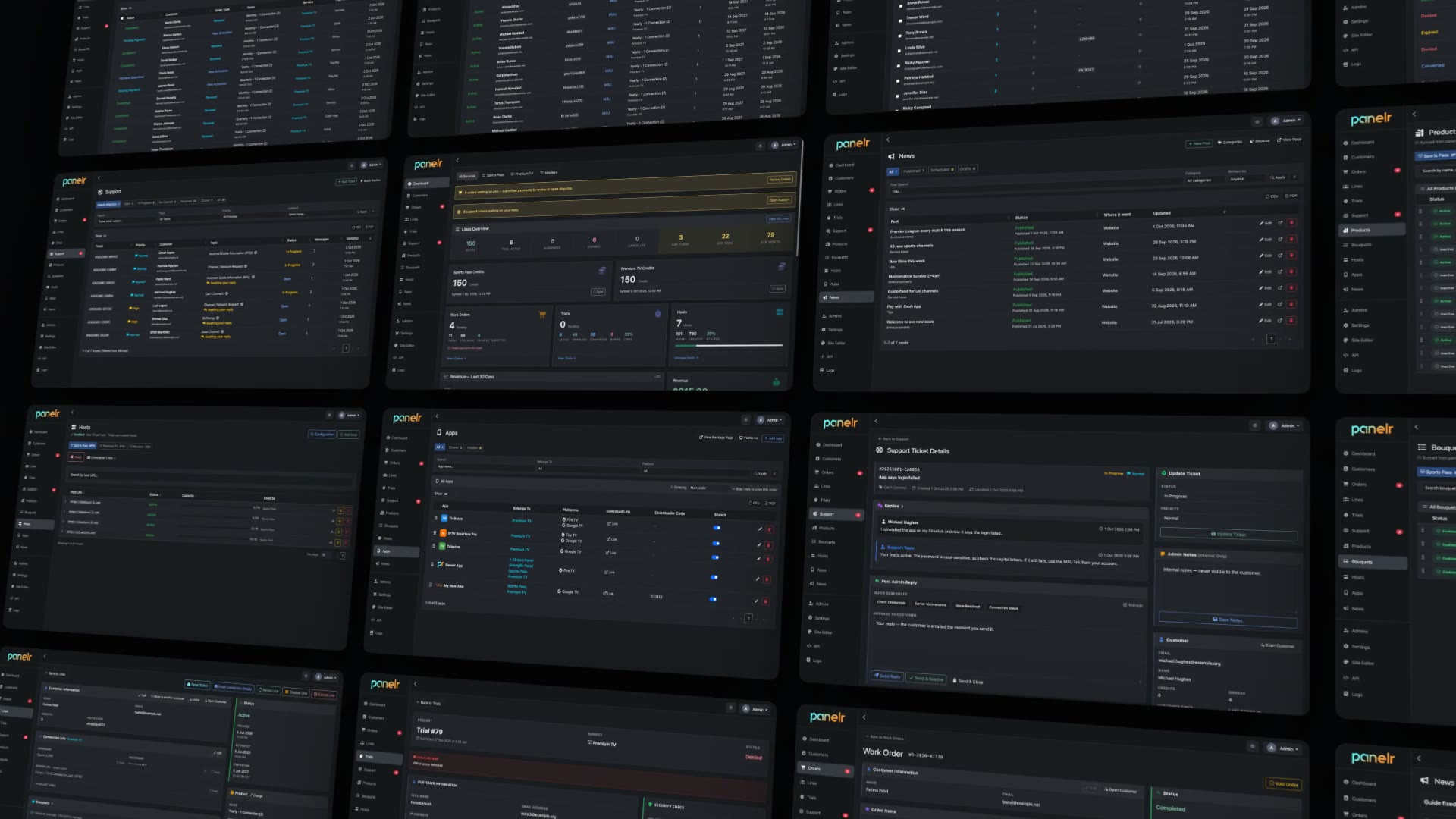Select Scheduled tab in News window
This screenshot has height=819, width=1456.
click(x=942, y=170)
